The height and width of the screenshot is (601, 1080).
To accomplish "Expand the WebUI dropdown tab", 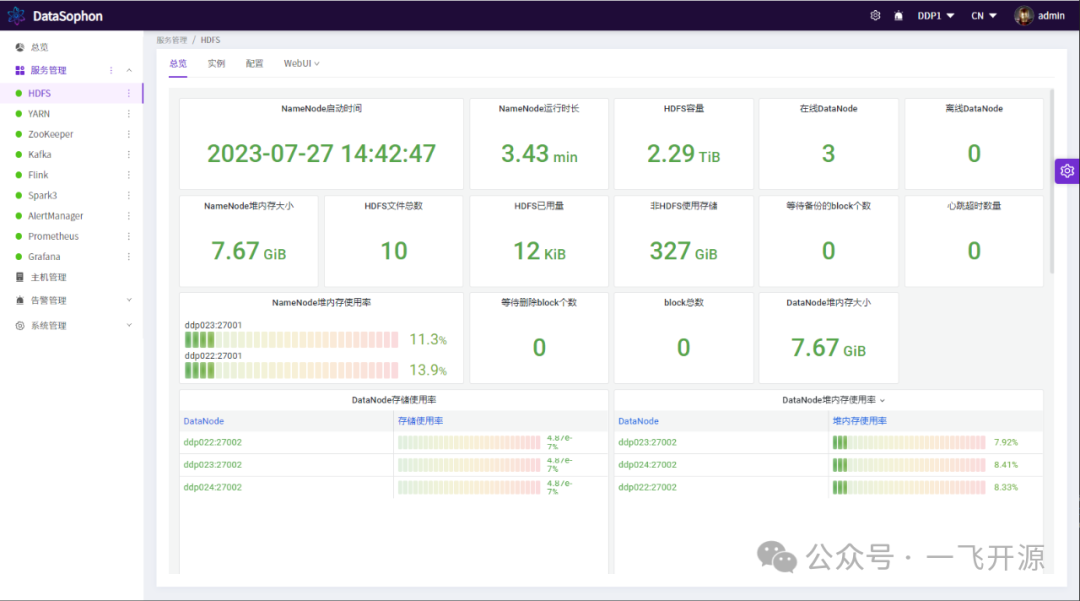I will (x=301, y=63).
